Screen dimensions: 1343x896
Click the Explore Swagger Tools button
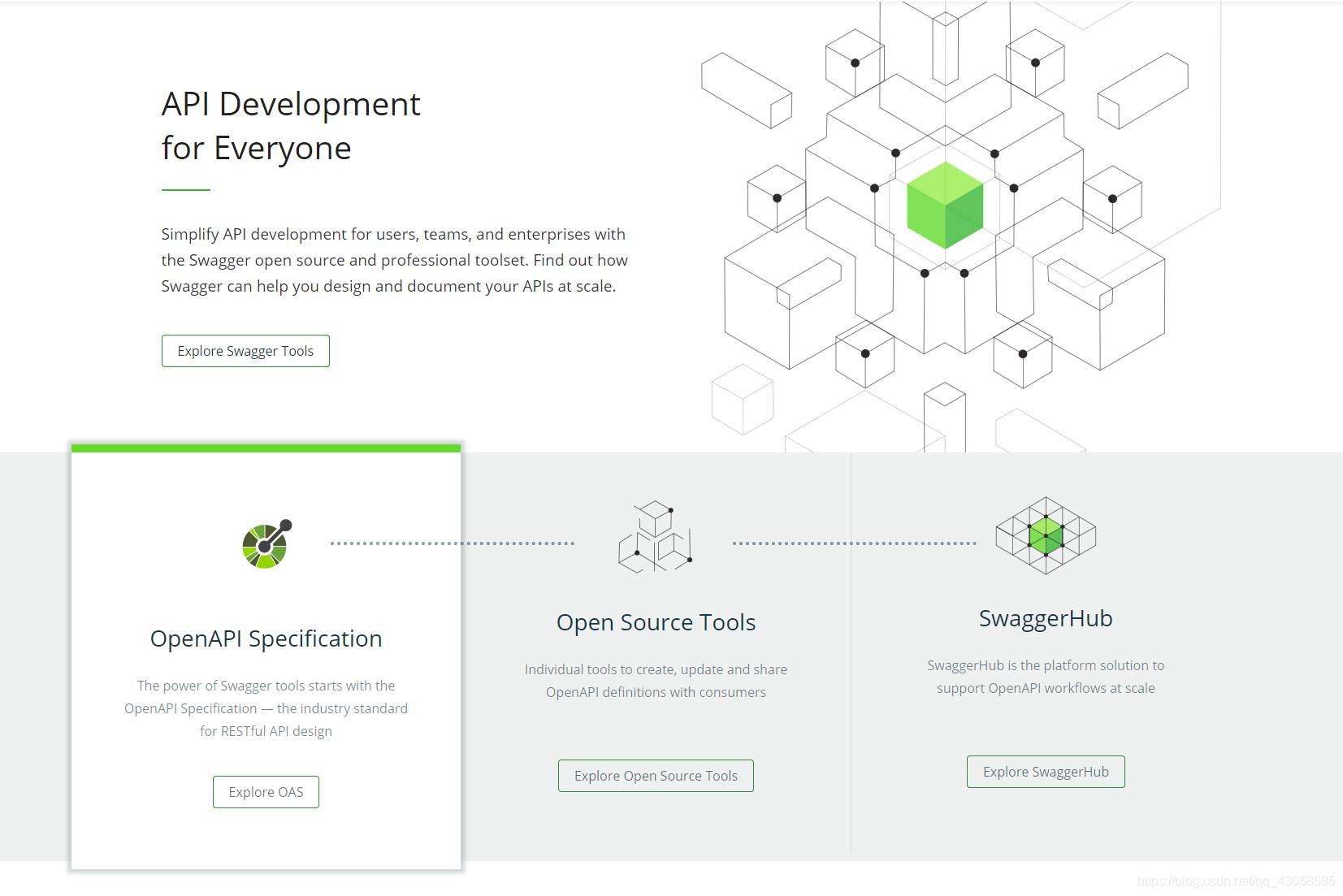coord(245,351)
